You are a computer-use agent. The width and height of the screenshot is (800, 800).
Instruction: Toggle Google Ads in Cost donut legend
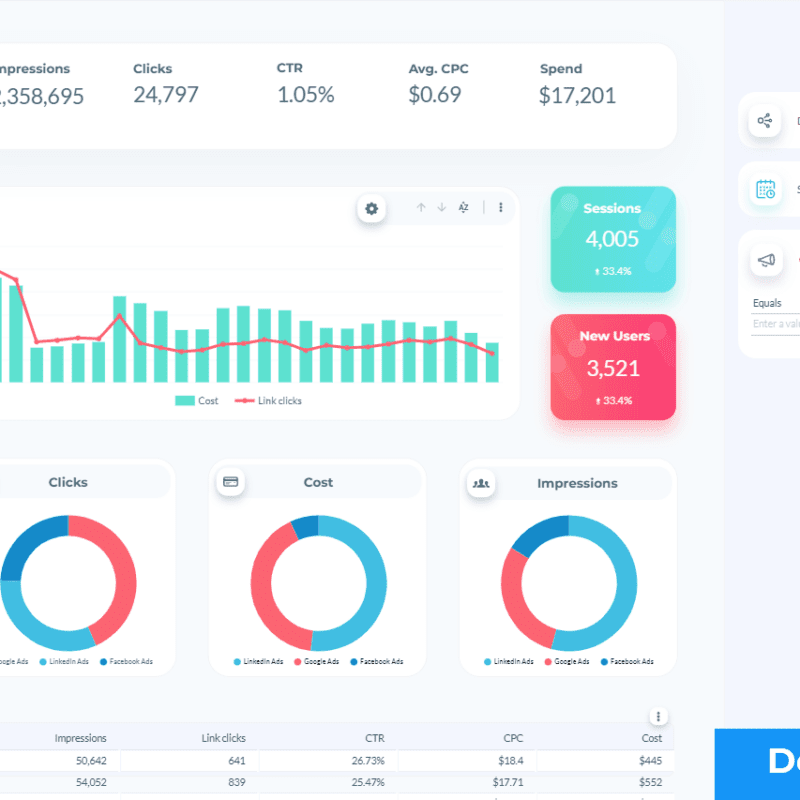coord(317,662)
